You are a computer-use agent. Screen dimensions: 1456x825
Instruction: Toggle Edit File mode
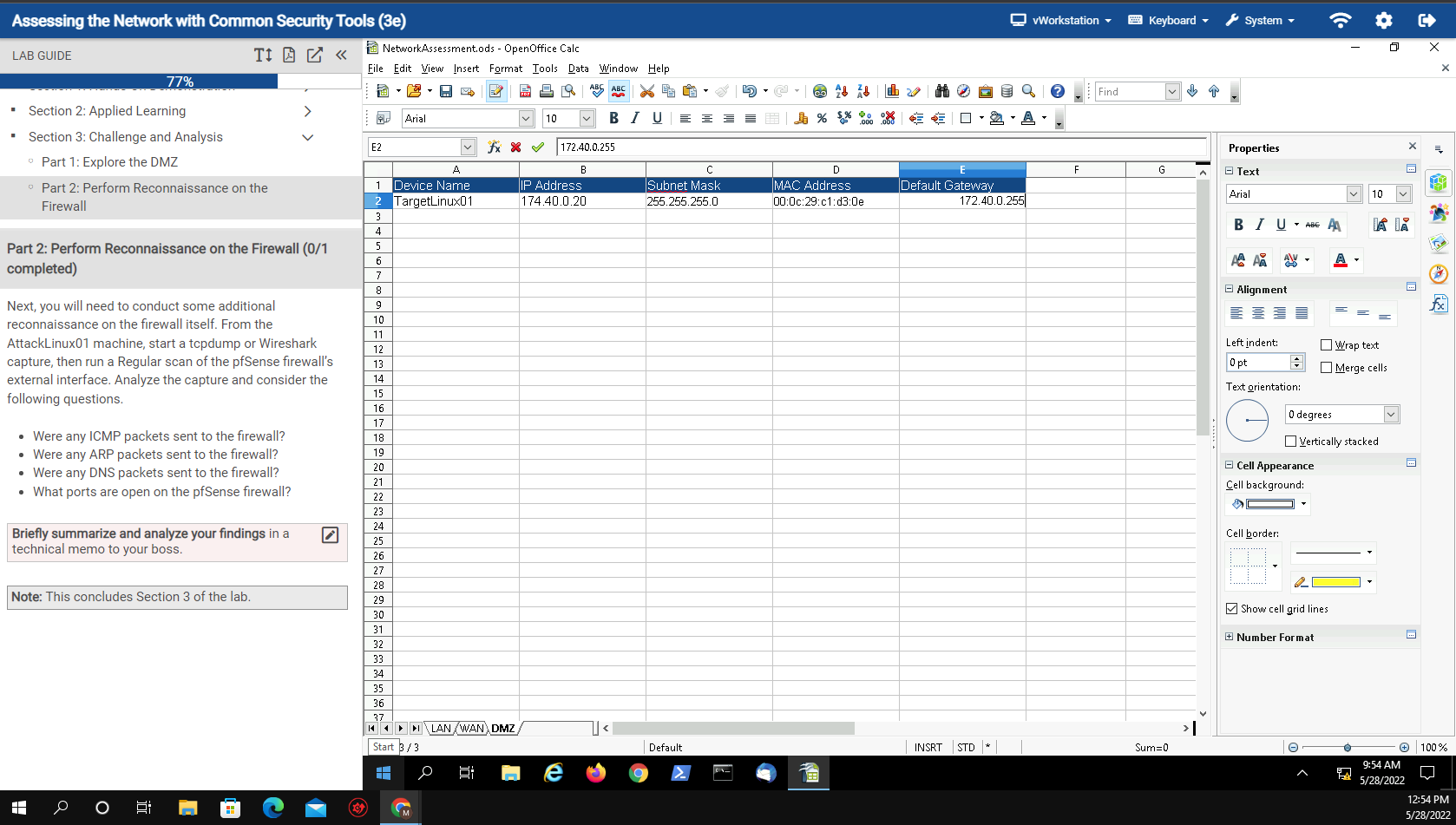tap(496, 91)
